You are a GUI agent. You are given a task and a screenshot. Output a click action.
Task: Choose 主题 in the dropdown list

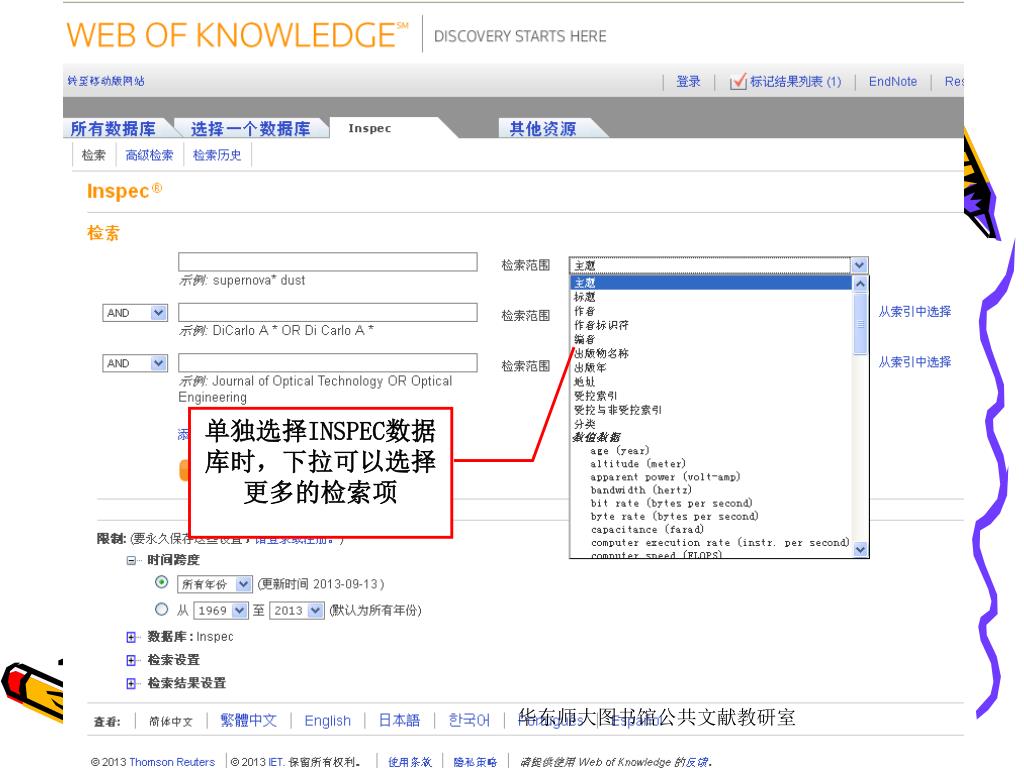tap(711, 283)
